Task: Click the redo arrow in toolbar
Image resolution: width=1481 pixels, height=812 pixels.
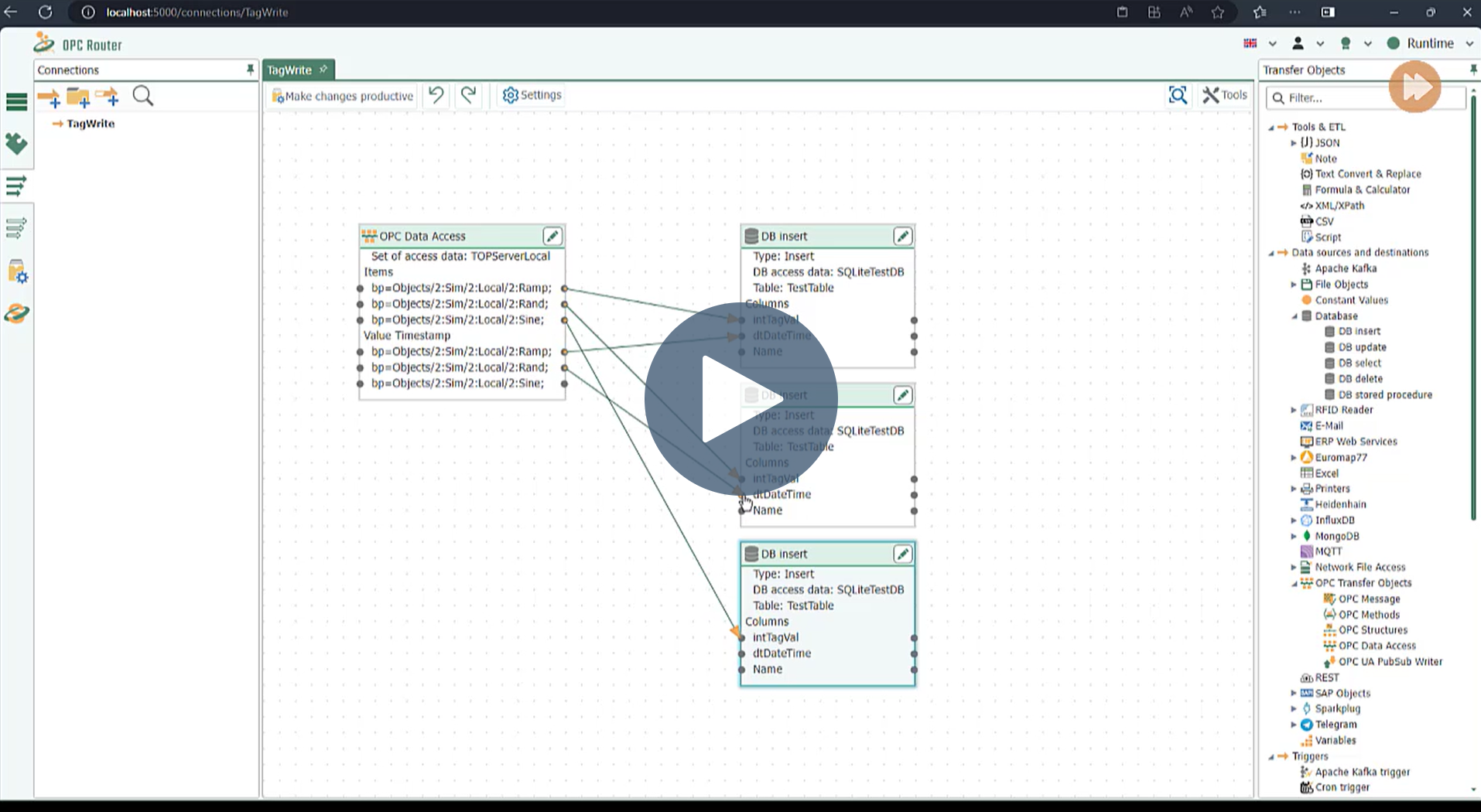Action: point(468,95)
